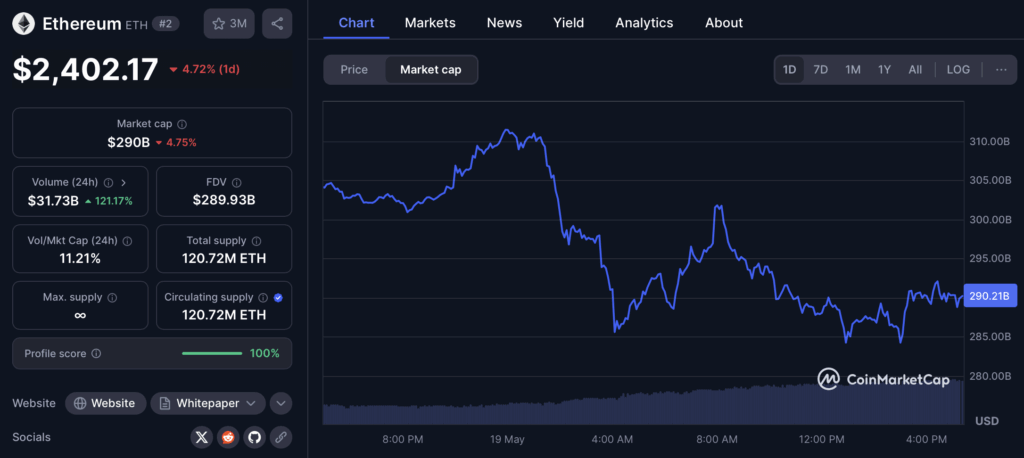This screenshot has width=1024, height=458.
Task: Open the share icon button
Action: coord(277,24)
